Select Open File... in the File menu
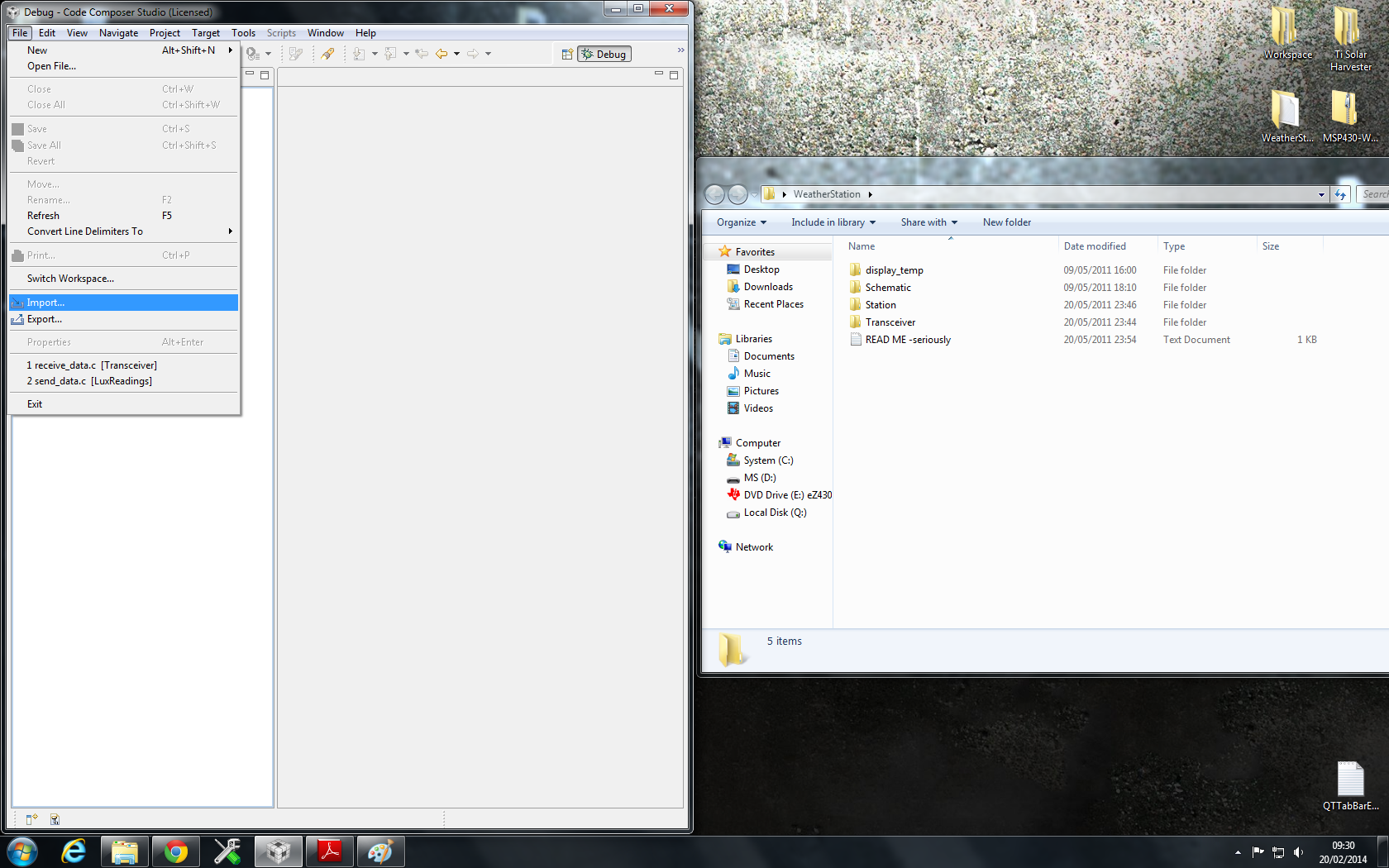The image size is (1389, 868). (x=124, y=66)
